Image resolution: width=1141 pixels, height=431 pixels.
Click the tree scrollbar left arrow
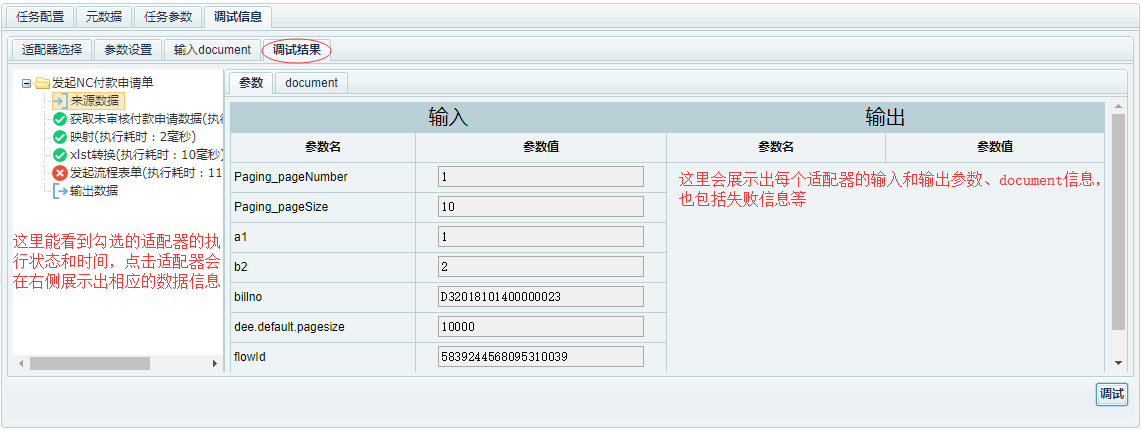pyautogui.click(x=21, y=363)
